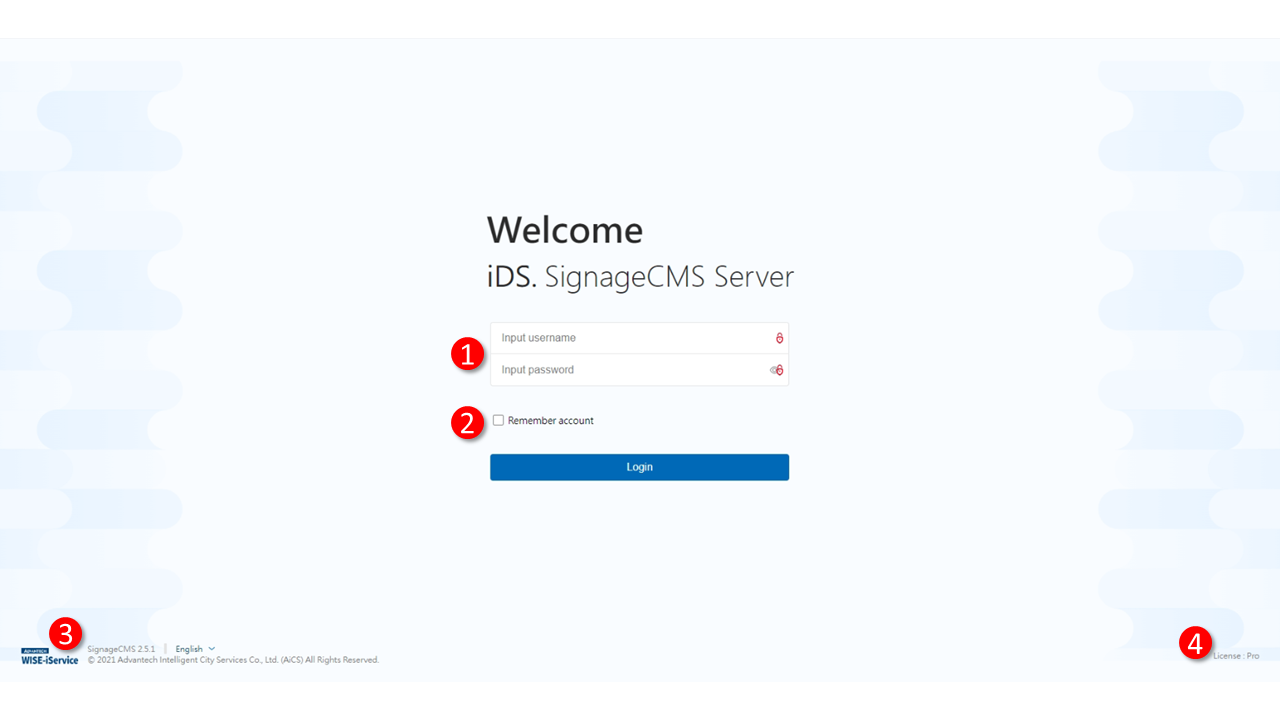Click the red number 4 marker
The height and width of the screenshot is (720, 1280).
(x=1195, y=642)
